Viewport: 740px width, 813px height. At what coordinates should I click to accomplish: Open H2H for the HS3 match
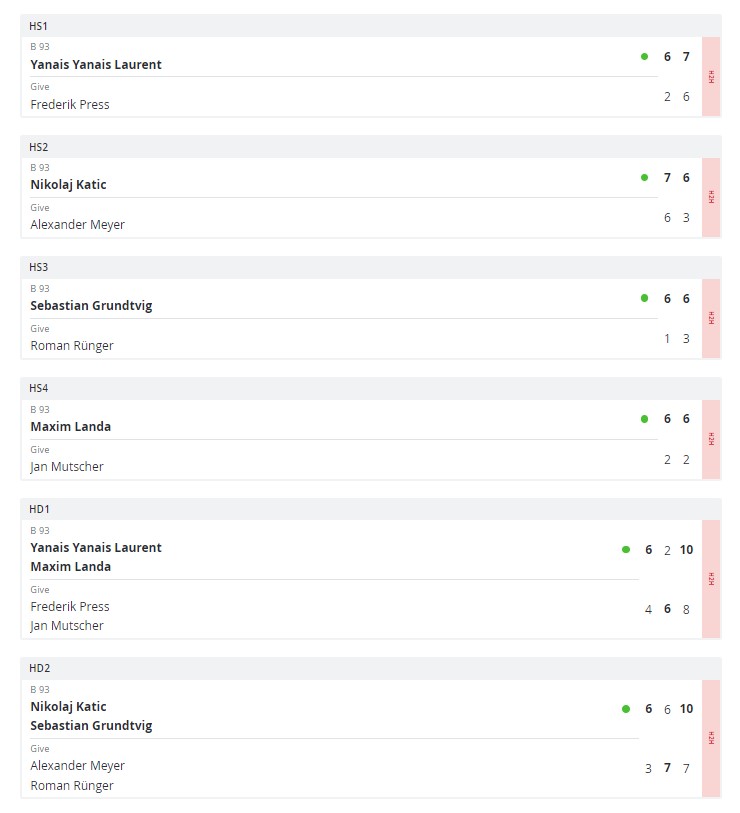[711, 318]
